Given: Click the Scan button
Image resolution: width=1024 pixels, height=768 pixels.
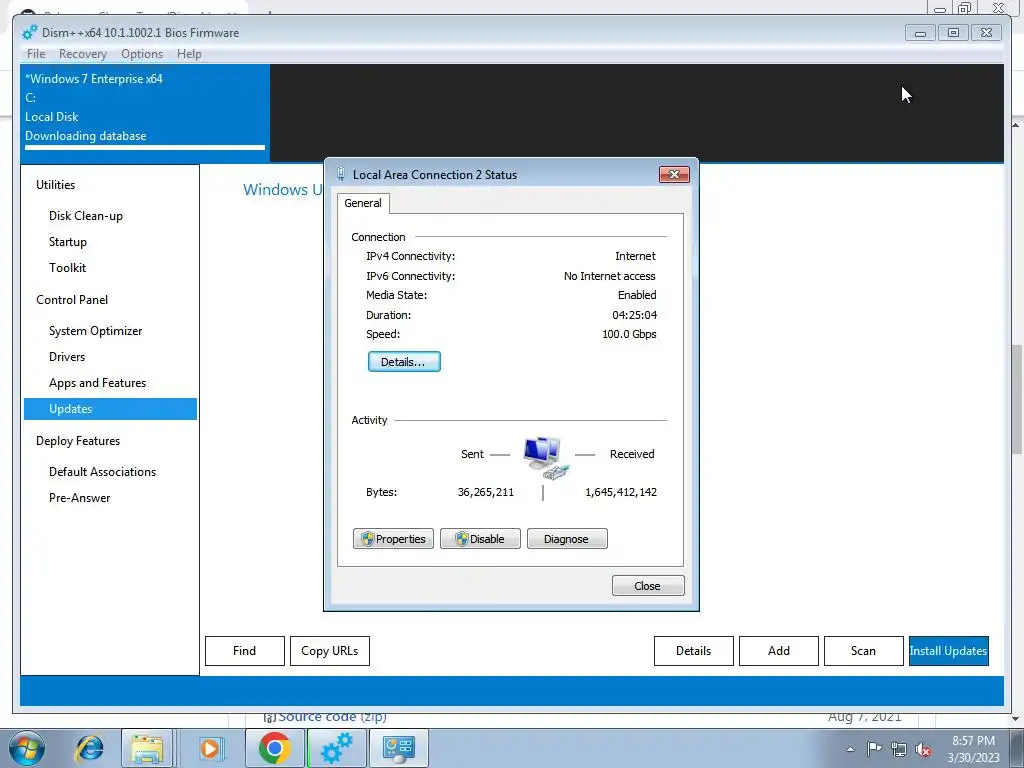Looking at the screenshot, I should (x=863, y=651).
